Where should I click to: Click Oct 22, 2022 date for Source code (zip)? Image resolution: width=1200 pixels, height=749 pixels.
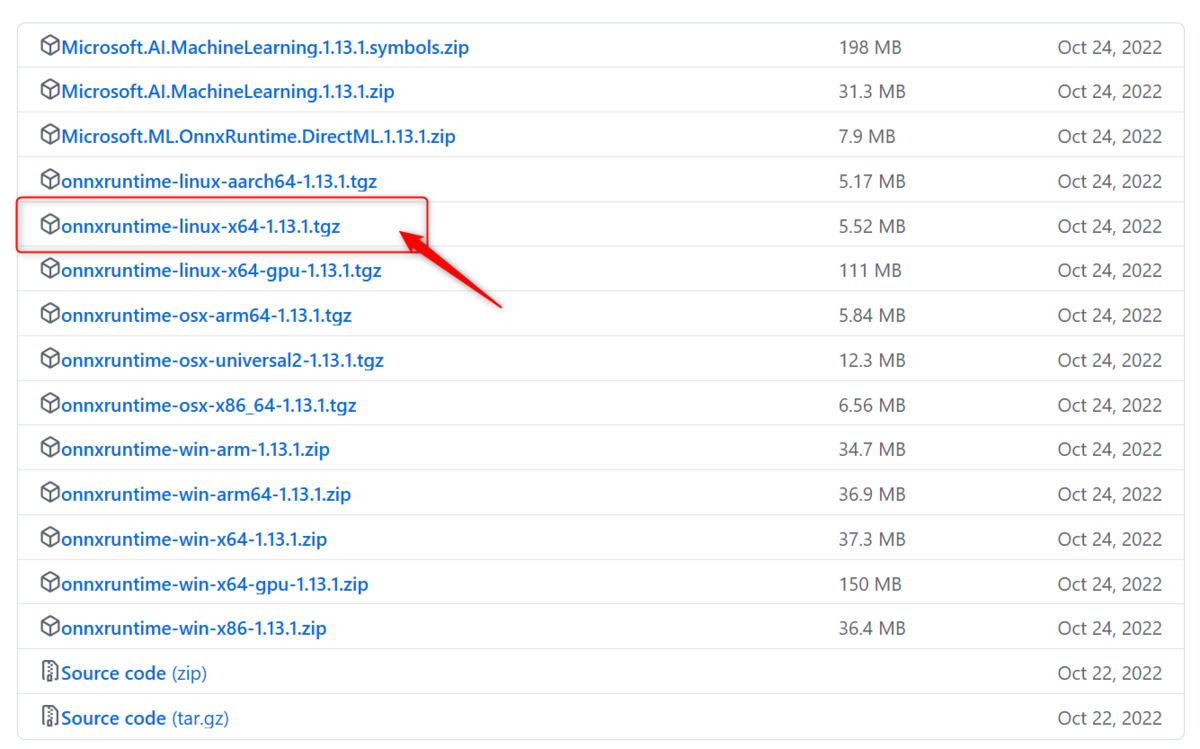click(1110, 673)
